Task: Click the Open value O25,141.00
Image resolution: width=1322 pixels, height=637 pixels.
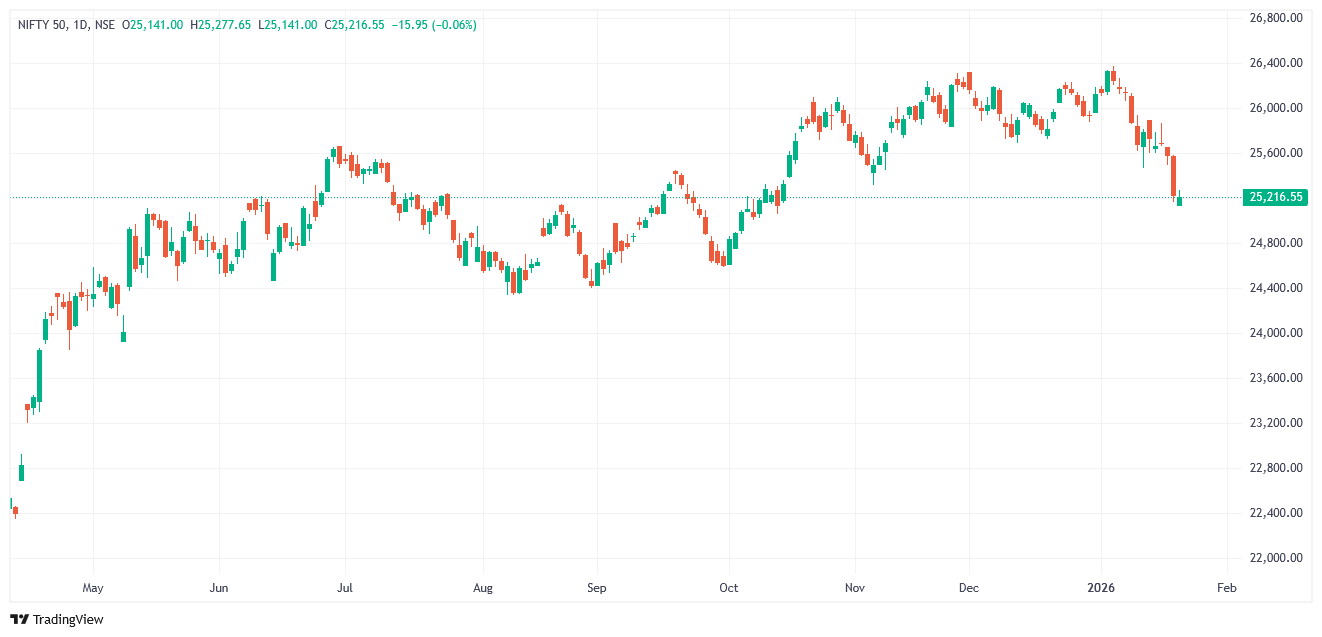Action: [x=152, y=24]
